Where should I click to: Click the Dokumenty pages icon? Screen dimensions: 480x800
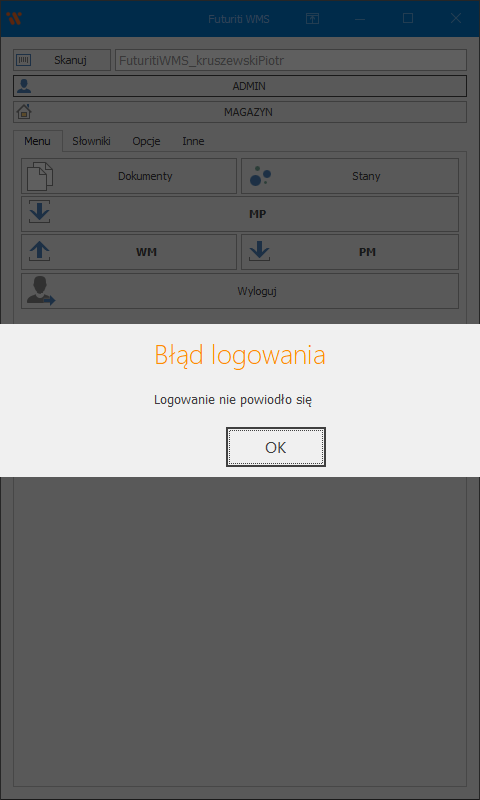[x=40, y=176]
